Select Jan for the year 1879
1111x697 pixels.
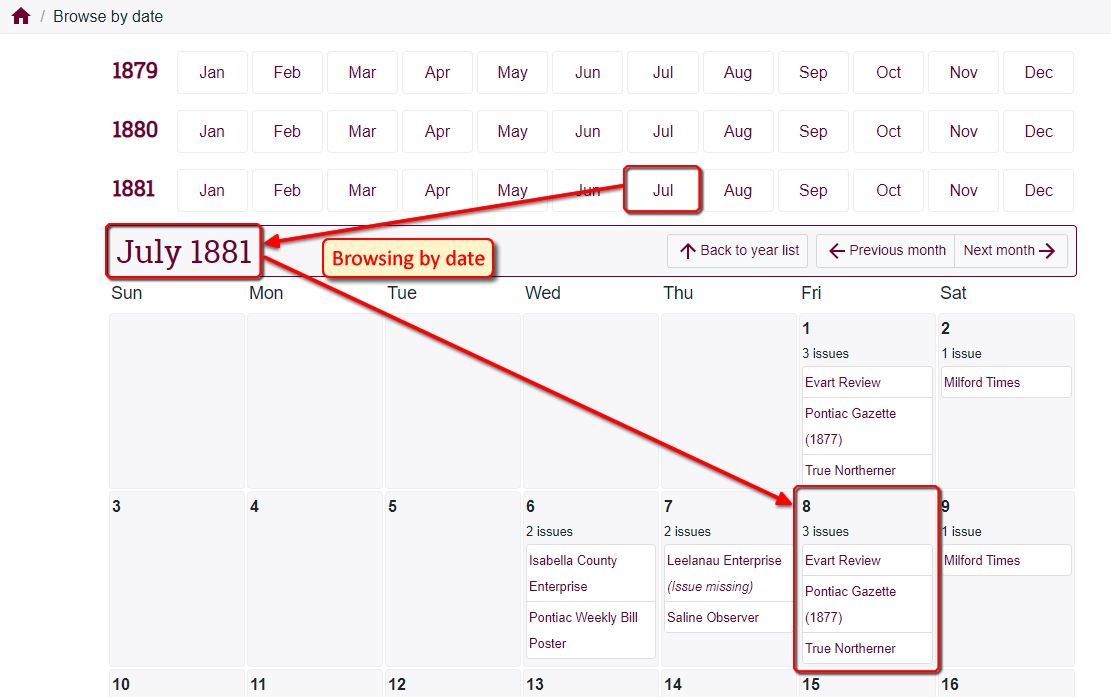(x=212, y=72)
